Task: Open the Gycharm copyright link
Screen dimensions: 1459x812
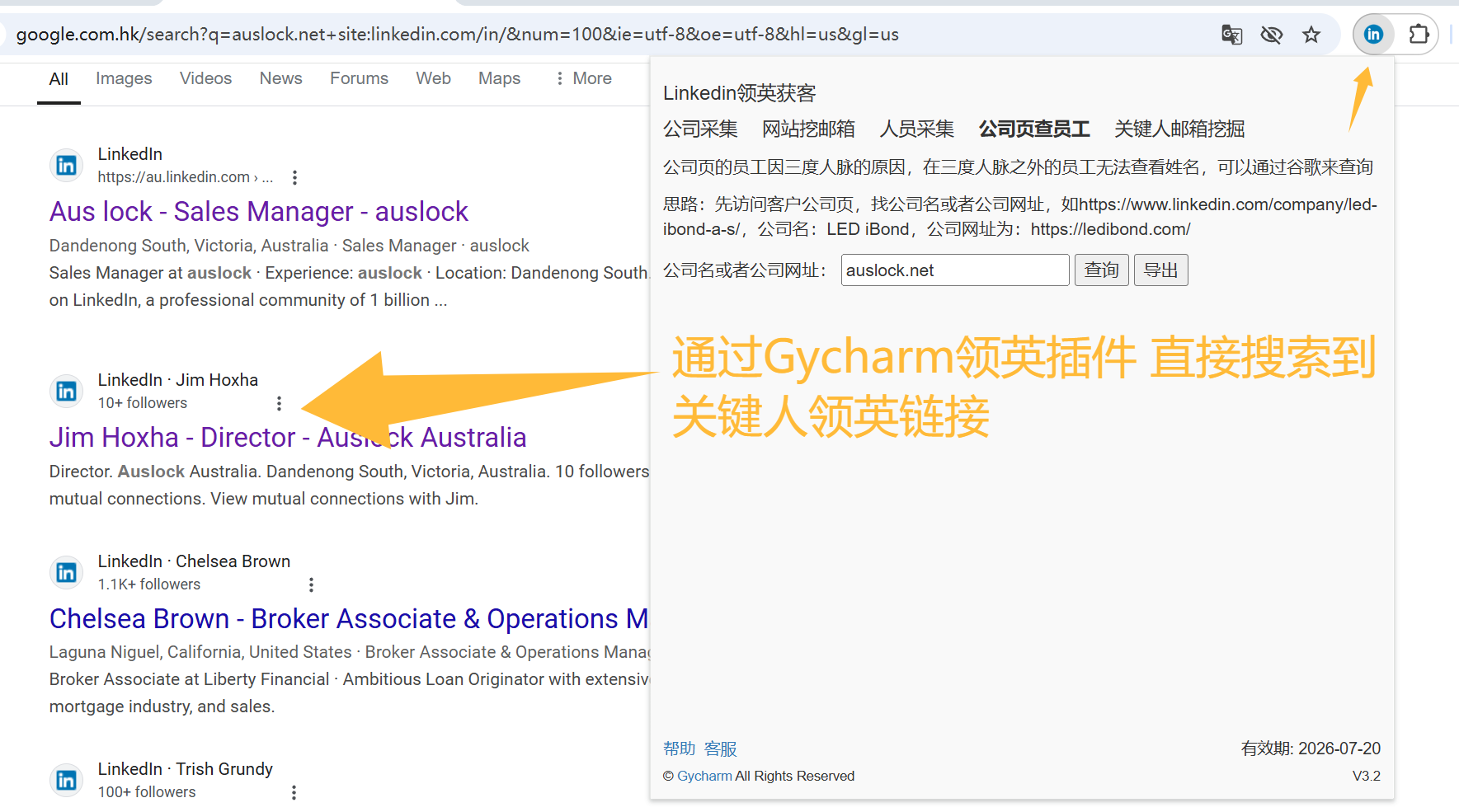Action: (x=704, y=776)
